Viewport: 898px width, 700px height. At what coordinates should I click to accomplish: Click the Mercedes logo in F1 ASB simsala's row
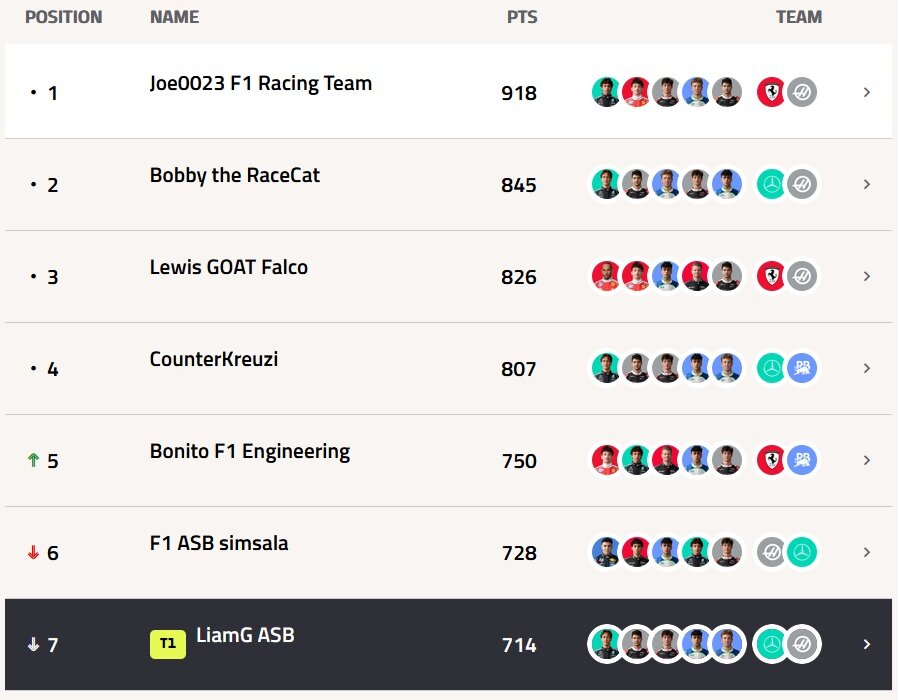[802, 553]
